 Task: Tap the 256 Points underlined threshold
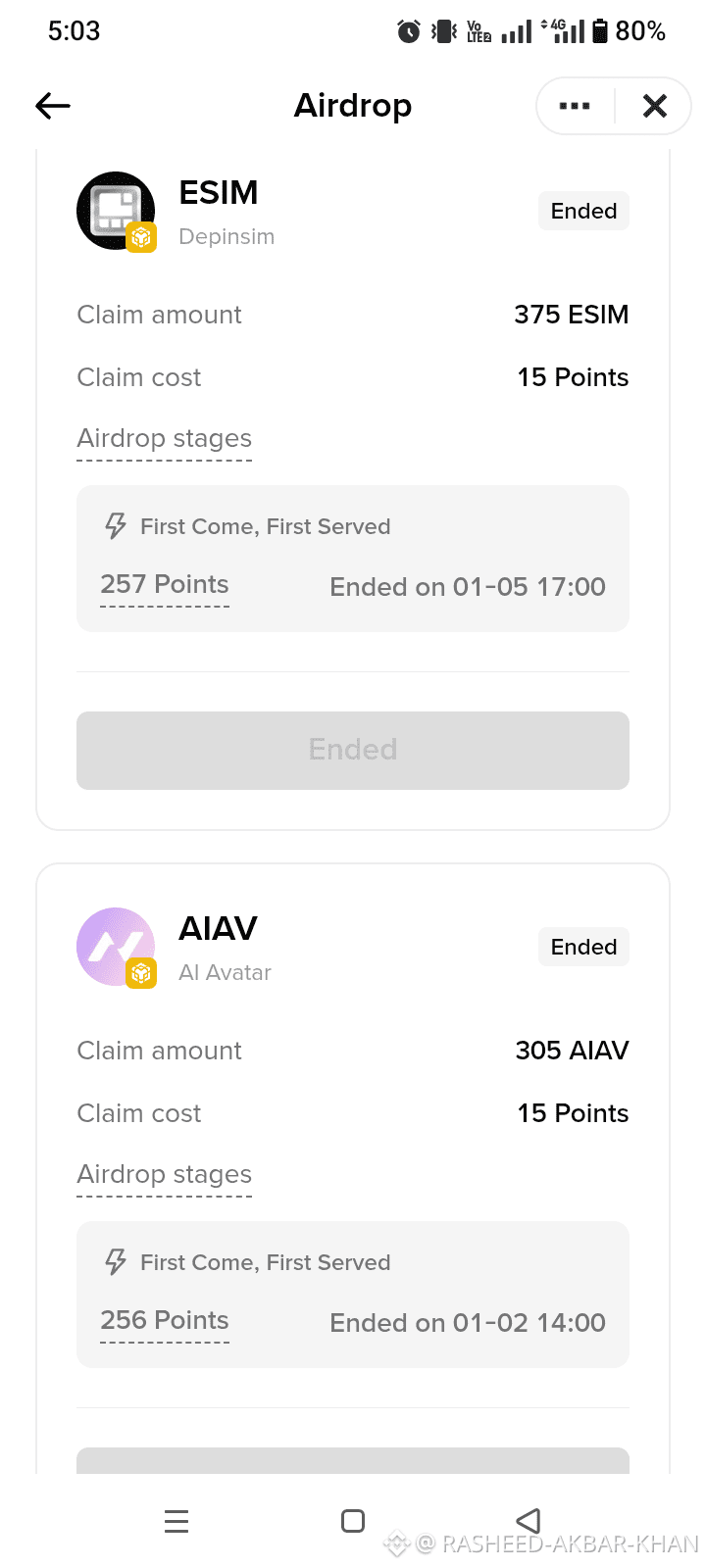tap(165, 1321)
